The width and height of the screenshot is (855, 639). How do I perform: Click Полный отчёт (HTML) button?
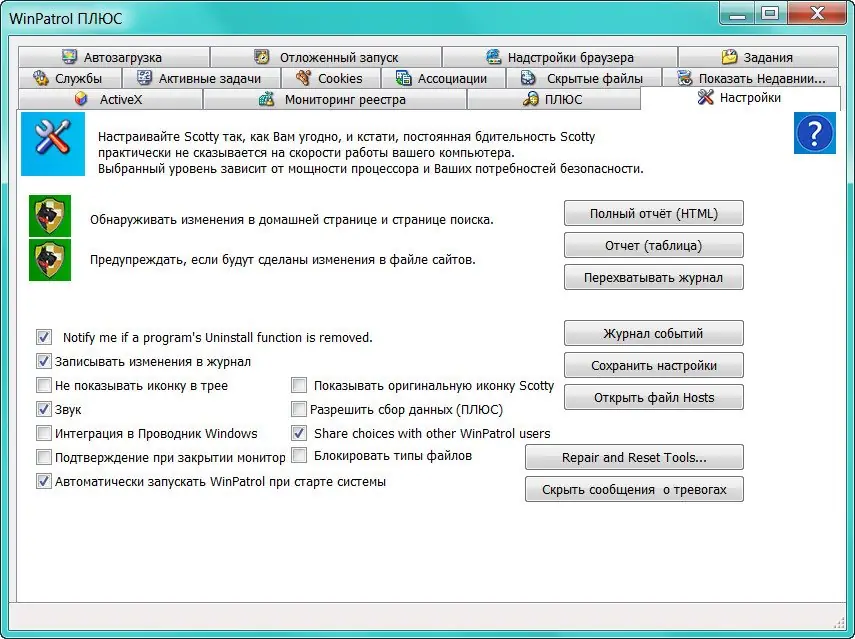654,213
